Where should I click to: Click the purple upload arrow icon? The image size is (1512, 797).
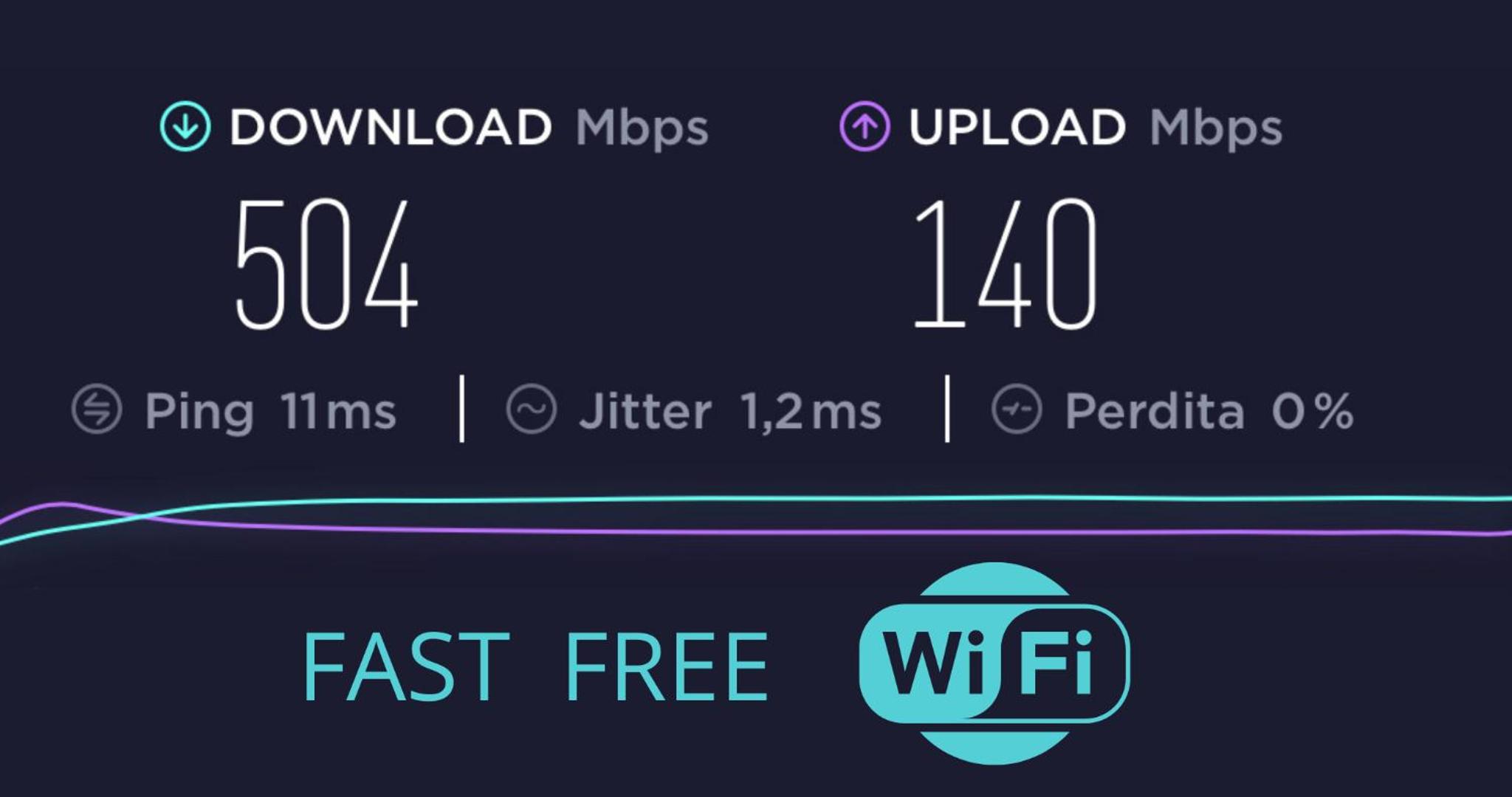(x=865, y=127)
